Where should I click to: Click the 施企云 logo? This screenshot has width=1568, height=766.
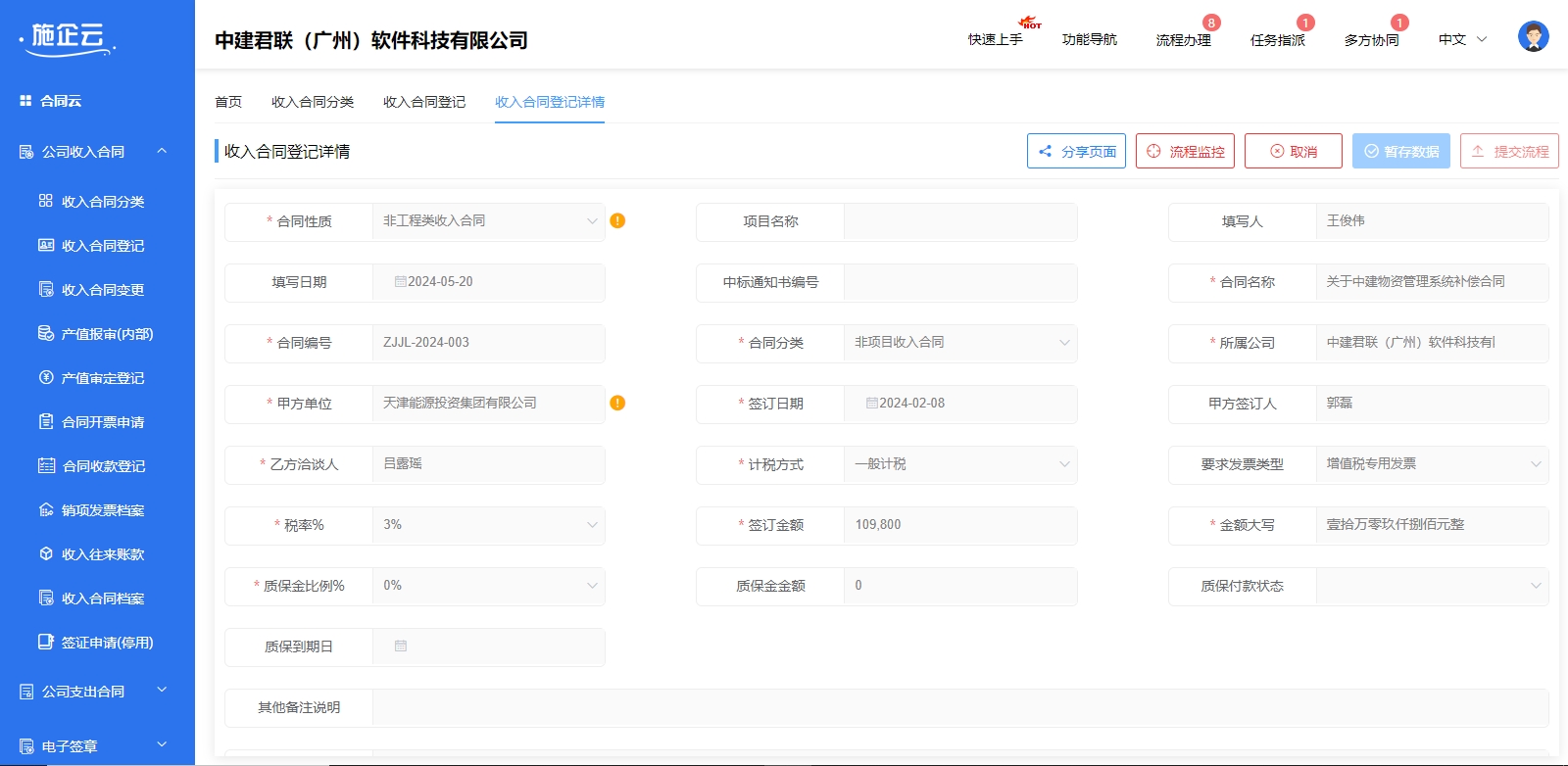(67, 38)
